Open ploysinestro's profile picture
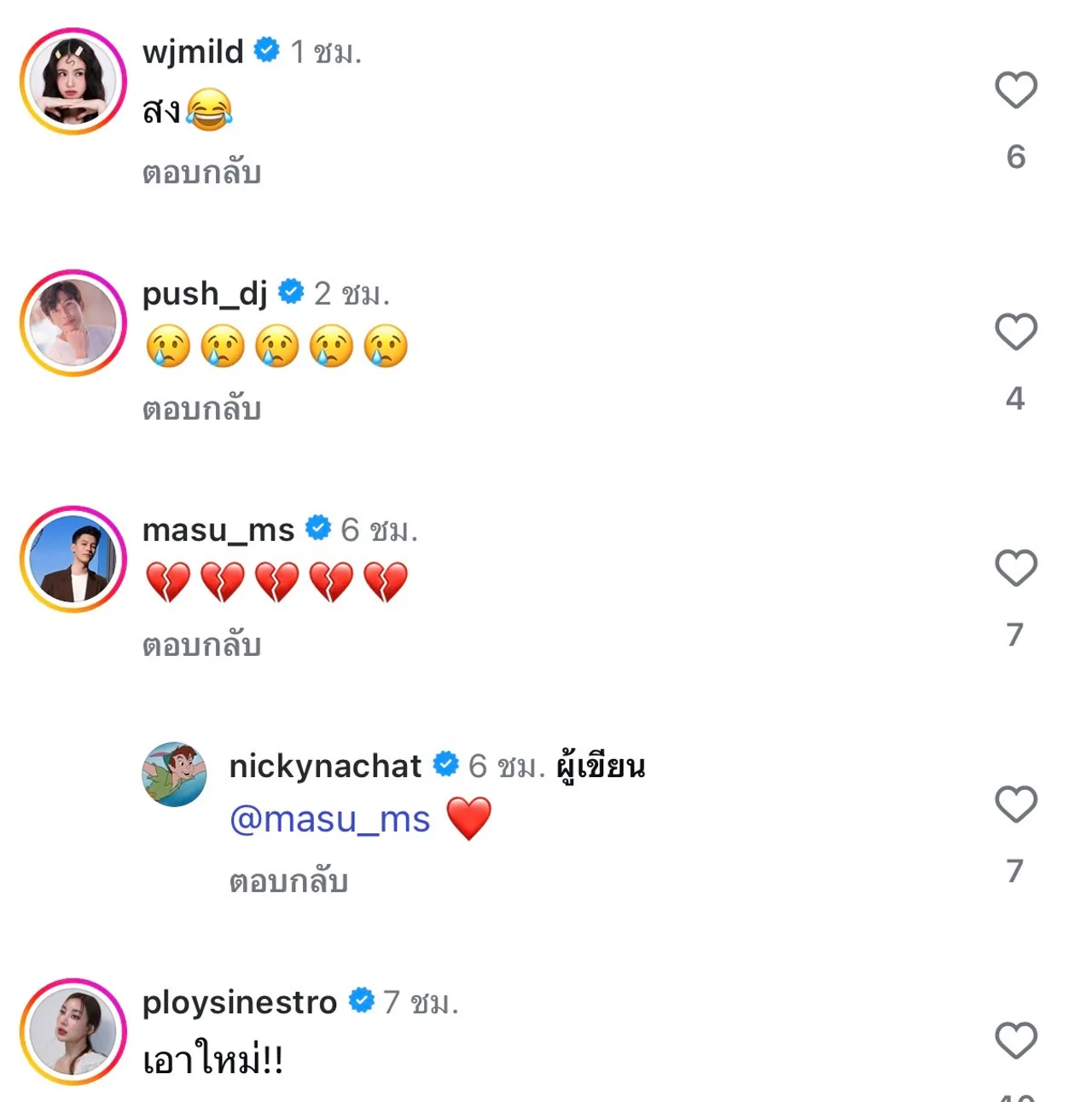 (73, 1032)
